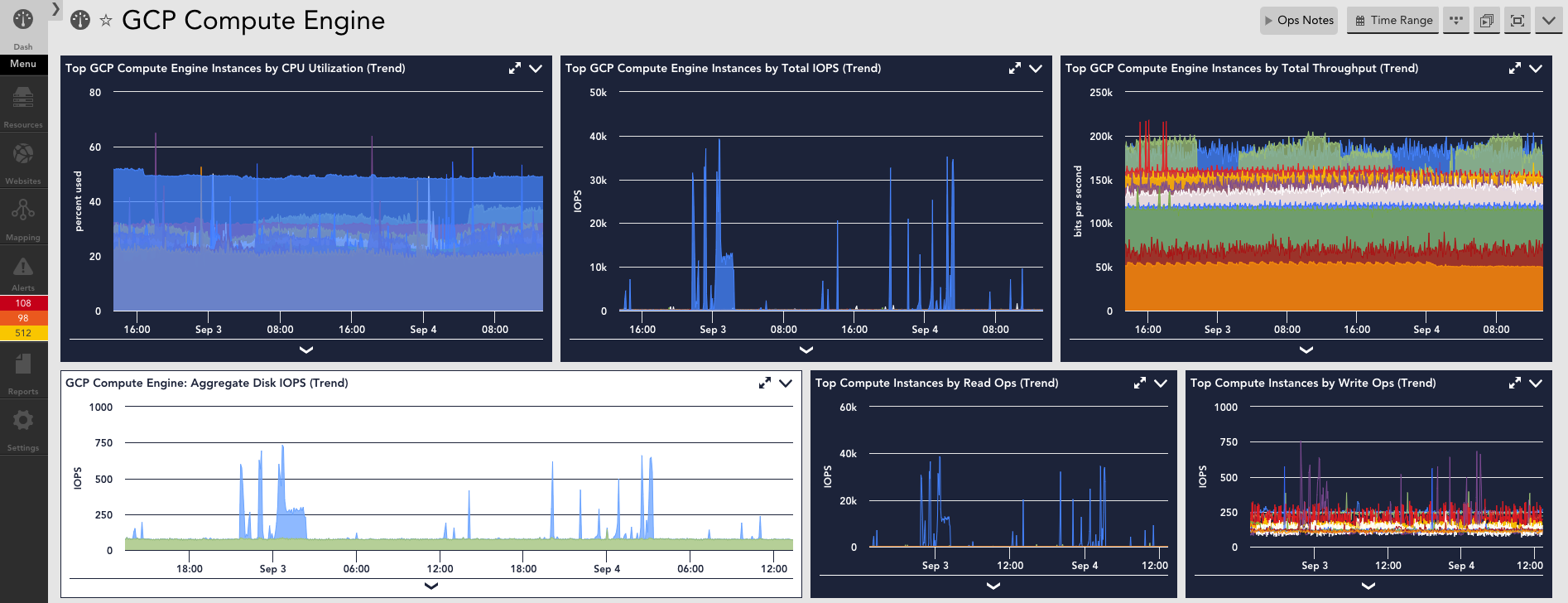This screenshot has height=603, width=1568.
Task: Expand the Write Ops widget to full view
Action: 1515,383
